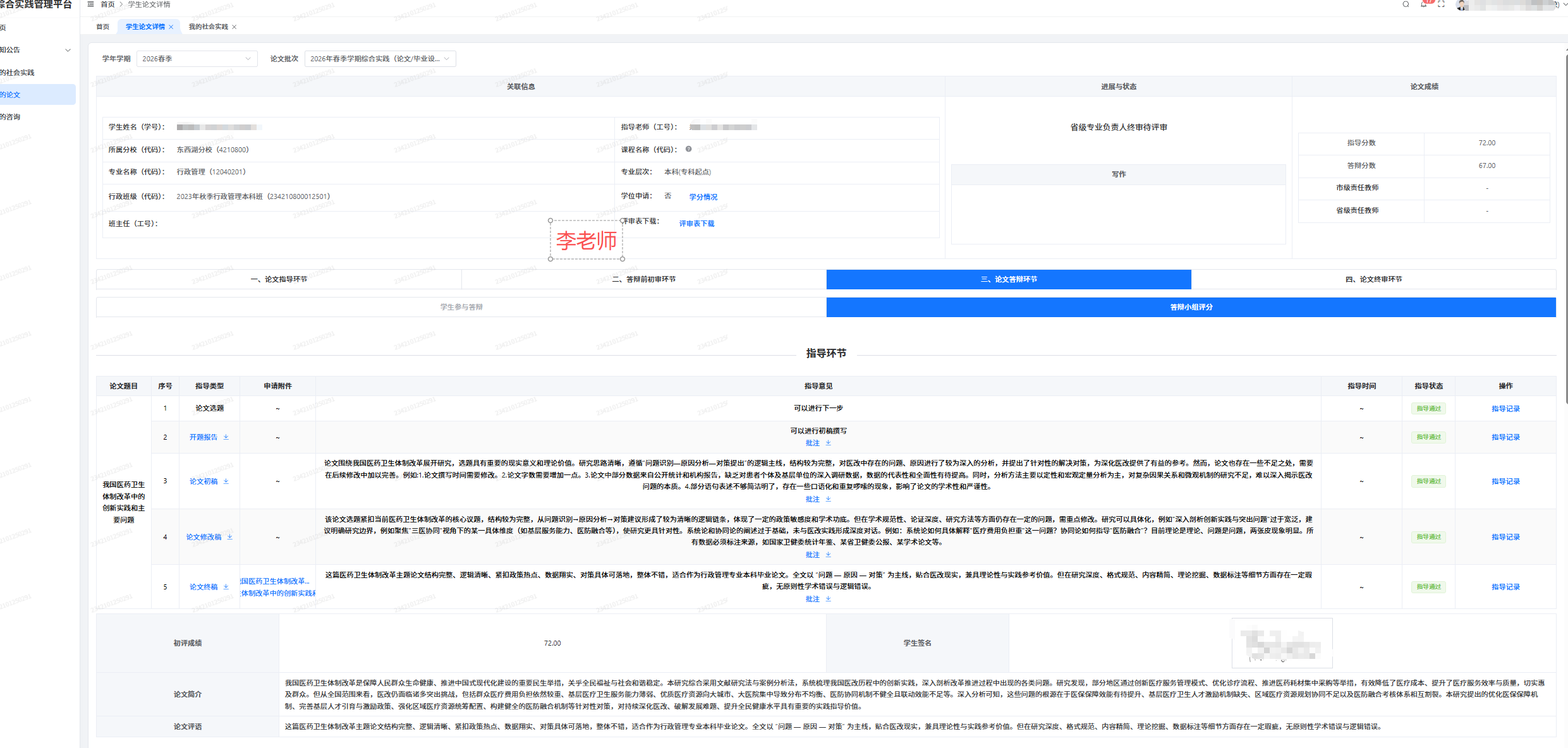Switch to 四、论文终审环节 tab
This screenshot has height=748, width=1568.
click(x=1373, y=279)
